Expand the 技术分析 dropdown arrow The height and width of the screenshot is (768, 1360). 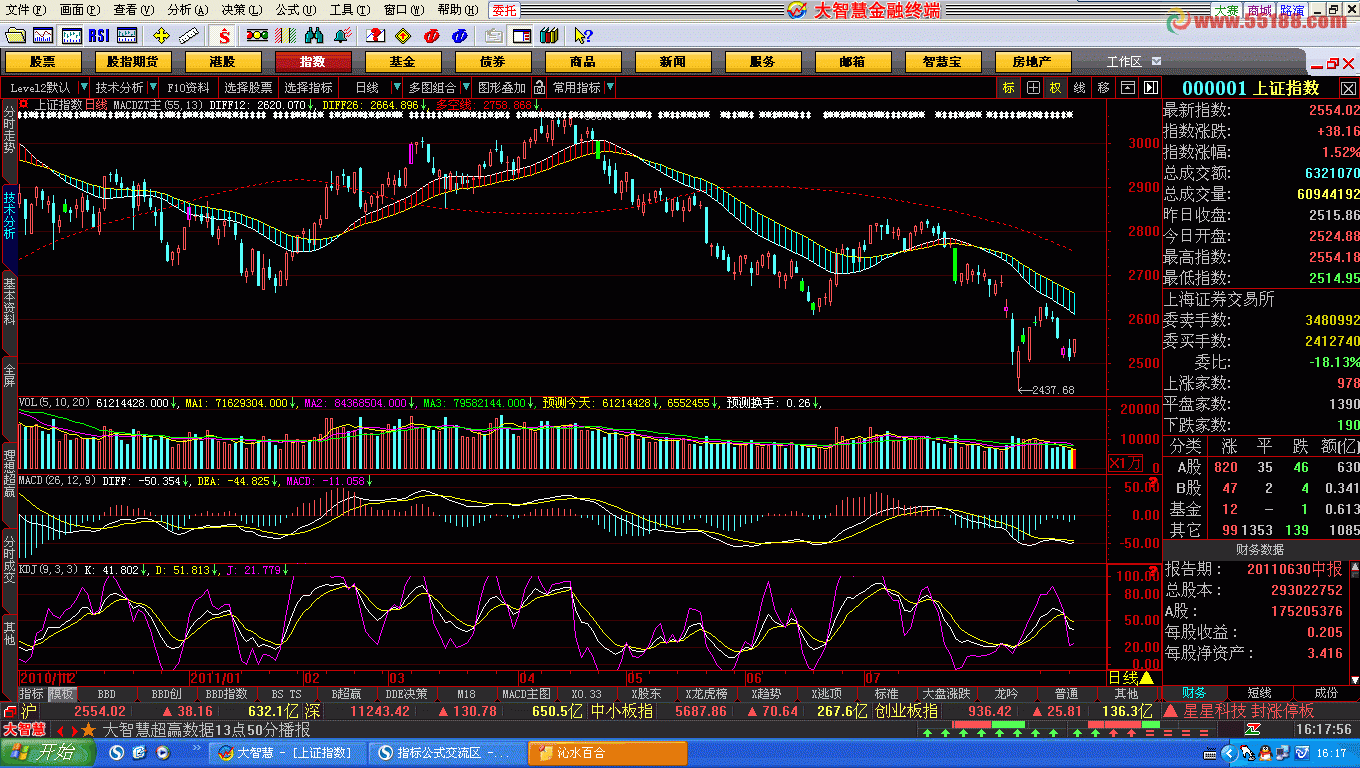pyautogui.click(x=153, y=88)
